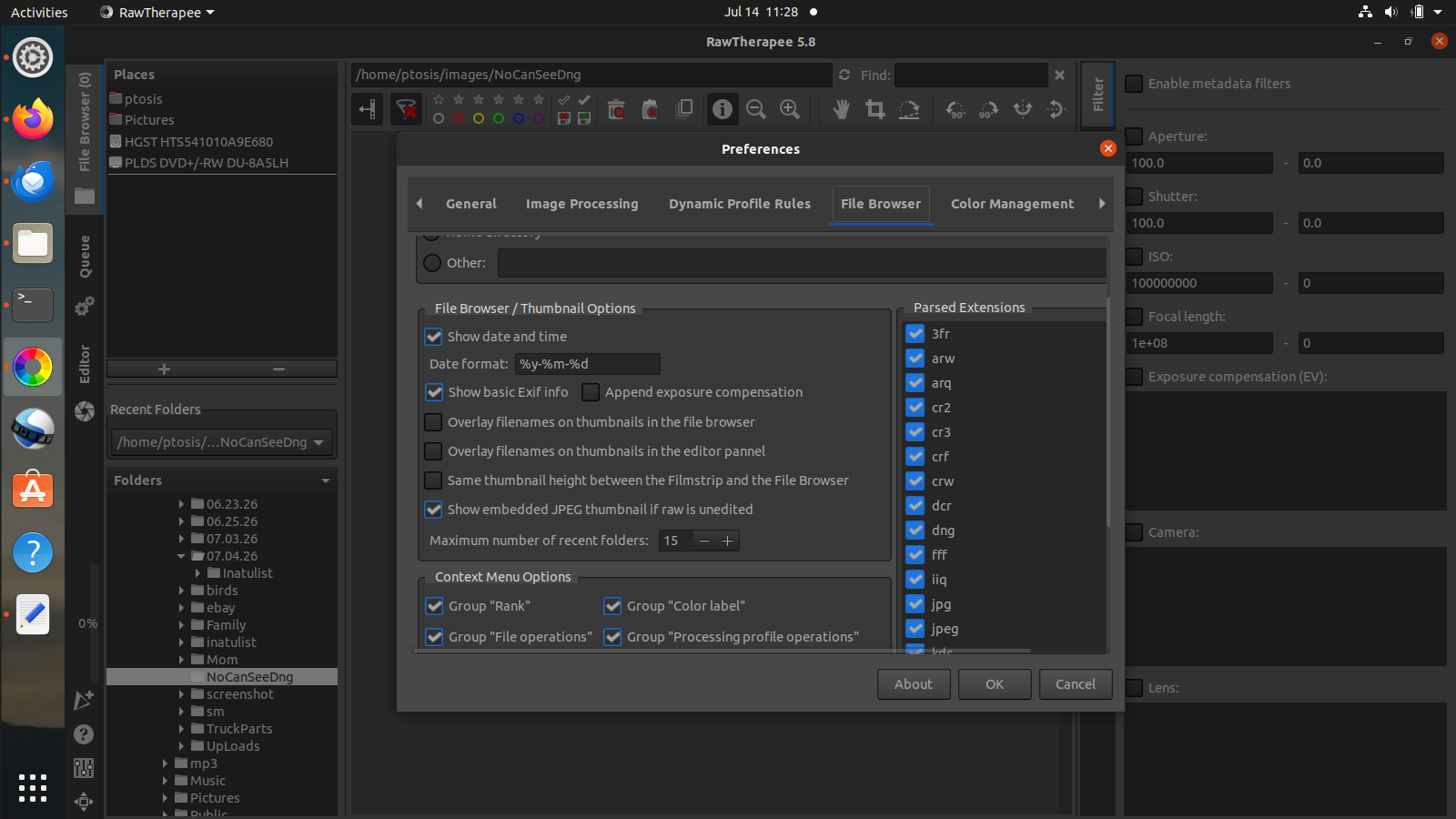Viewport: 1456px width, 819px height.
Task: Collapse the Folders panel arrow
Action: click(326, 480)
